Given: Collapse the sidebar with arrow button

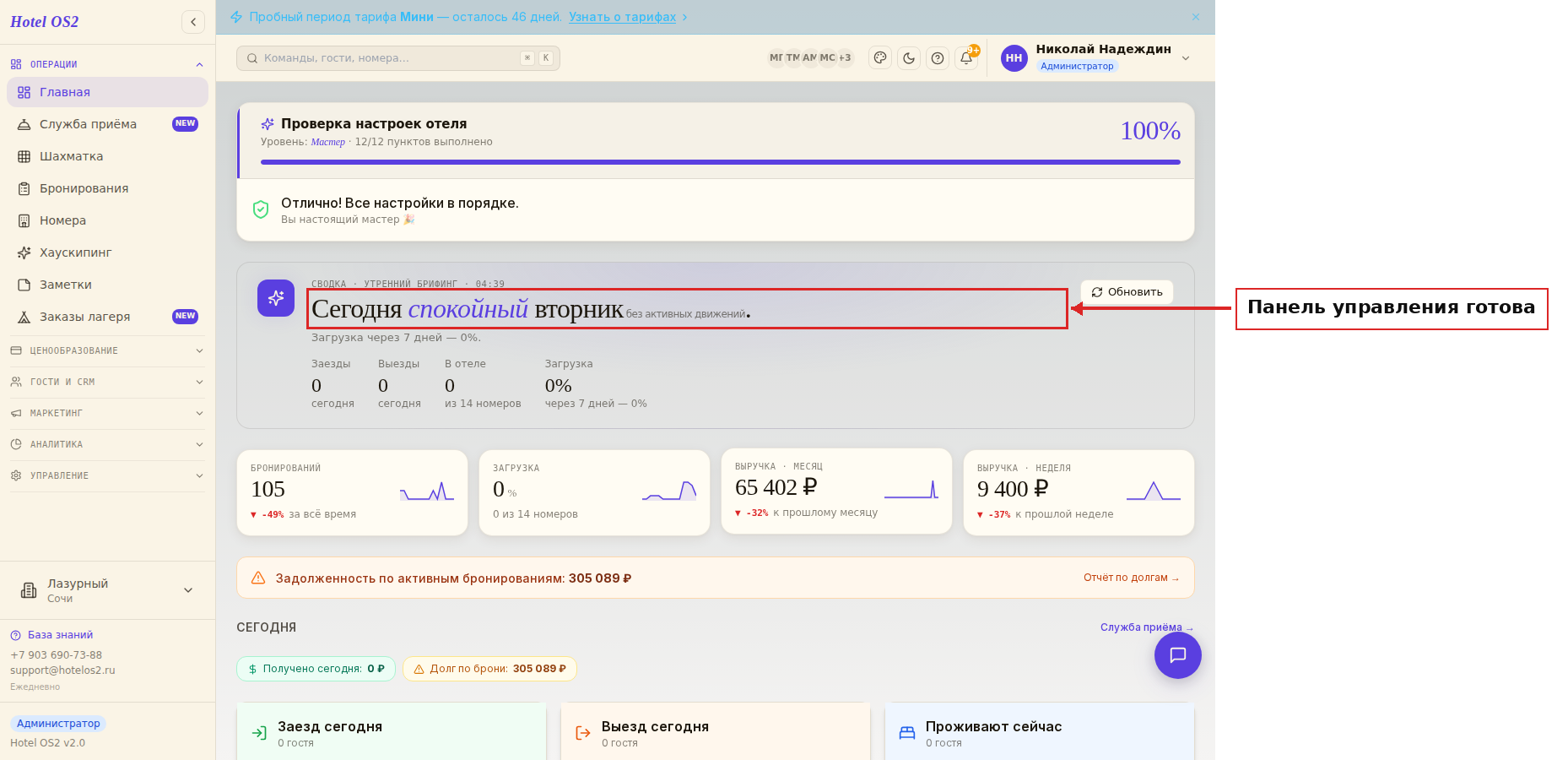Looking at the screenshot, I should [193, 22].
